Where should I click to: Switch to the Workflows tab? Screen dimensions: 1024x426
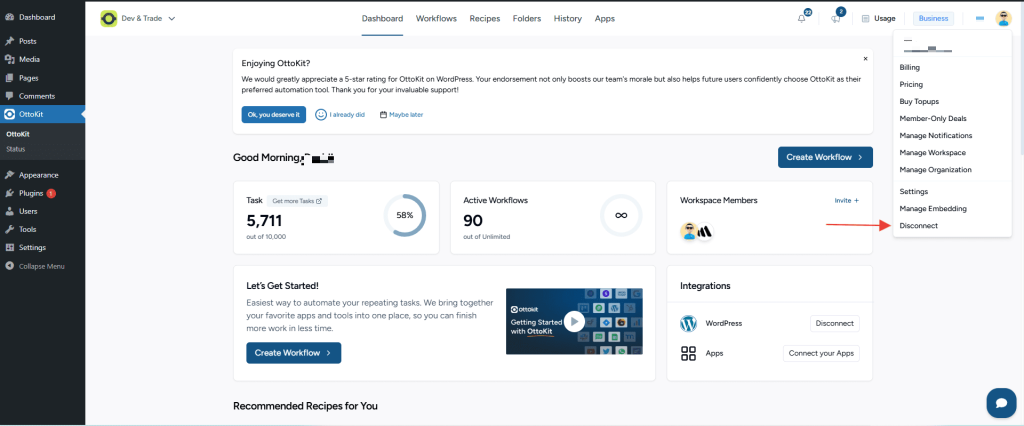pyautogui.click(x=436, y=18)
